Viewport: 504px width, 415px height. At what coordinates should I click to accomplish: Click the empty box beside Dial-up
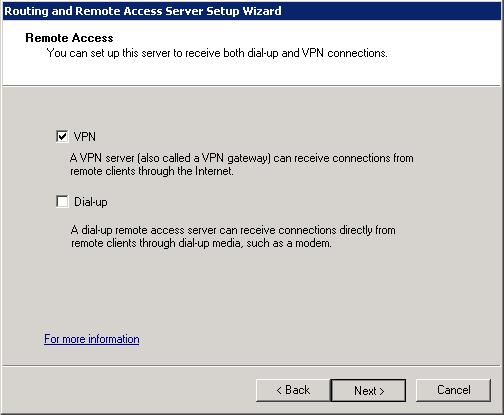tap(62, 202)
